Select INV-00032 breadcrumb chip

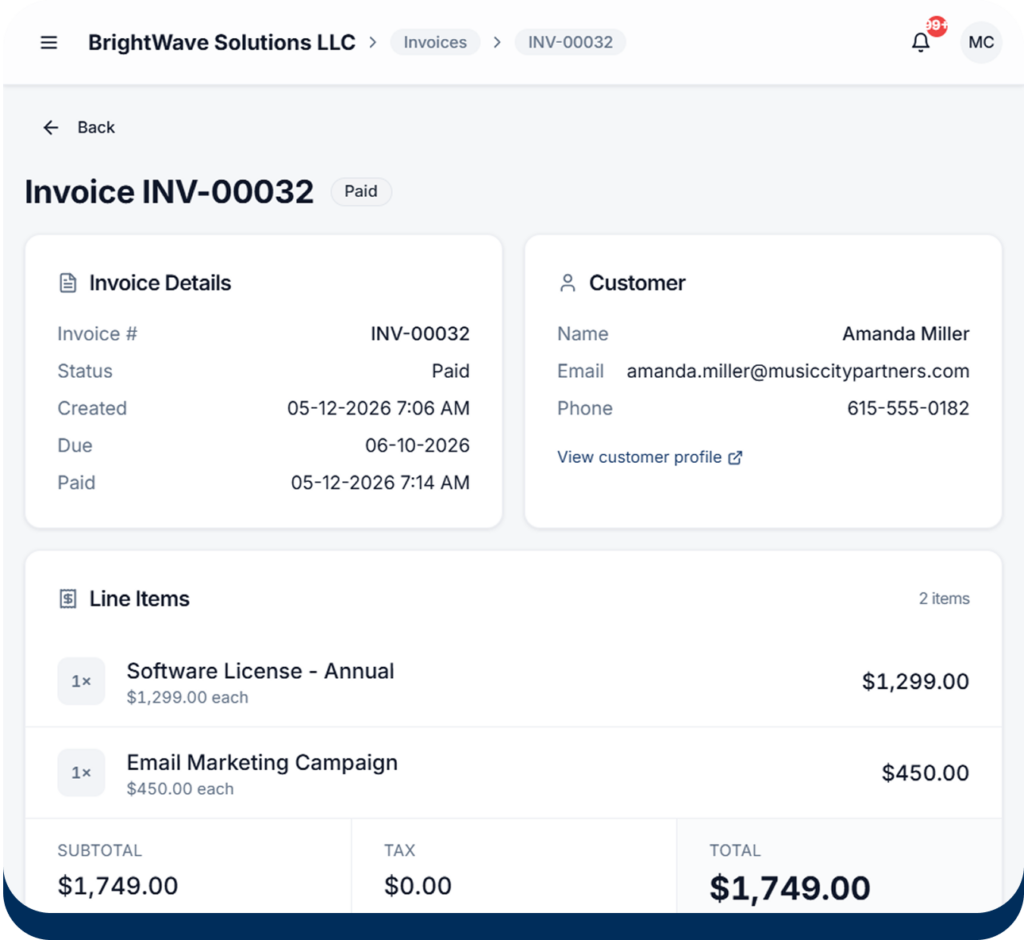(x=570, y=42)
